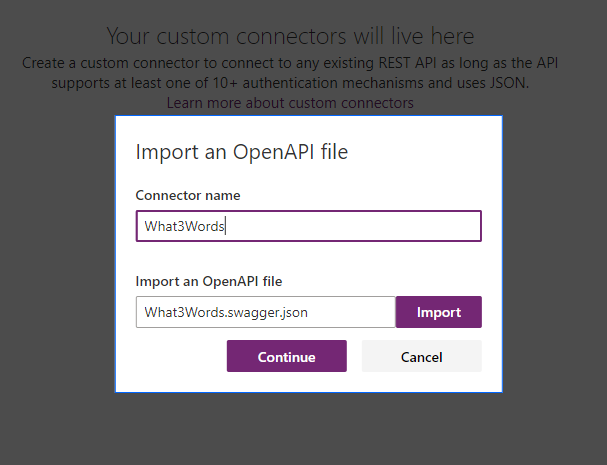Click the 'Connector name' field label
The width and height of the screenshot is (607, 465).
(187, 195)
